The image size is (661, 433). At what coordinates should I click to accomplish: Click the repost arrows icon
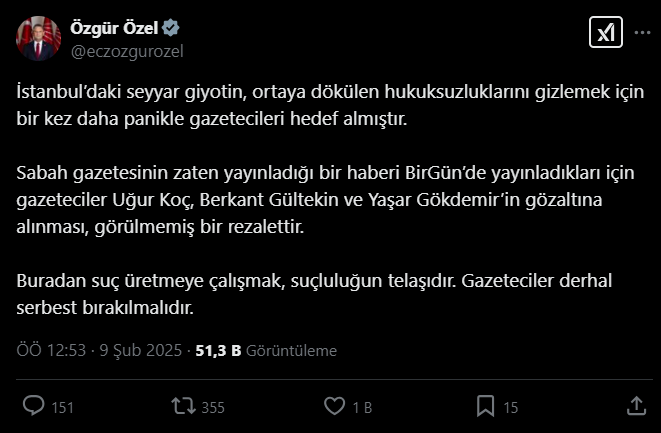point(180,406)
